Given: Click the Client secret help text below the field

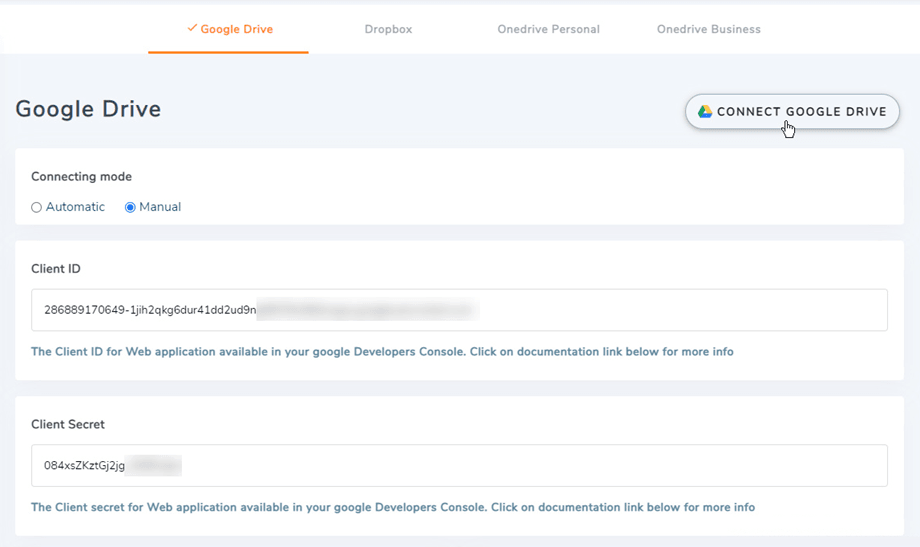Looking at the screenshot, I should click(x=392, y=507).
